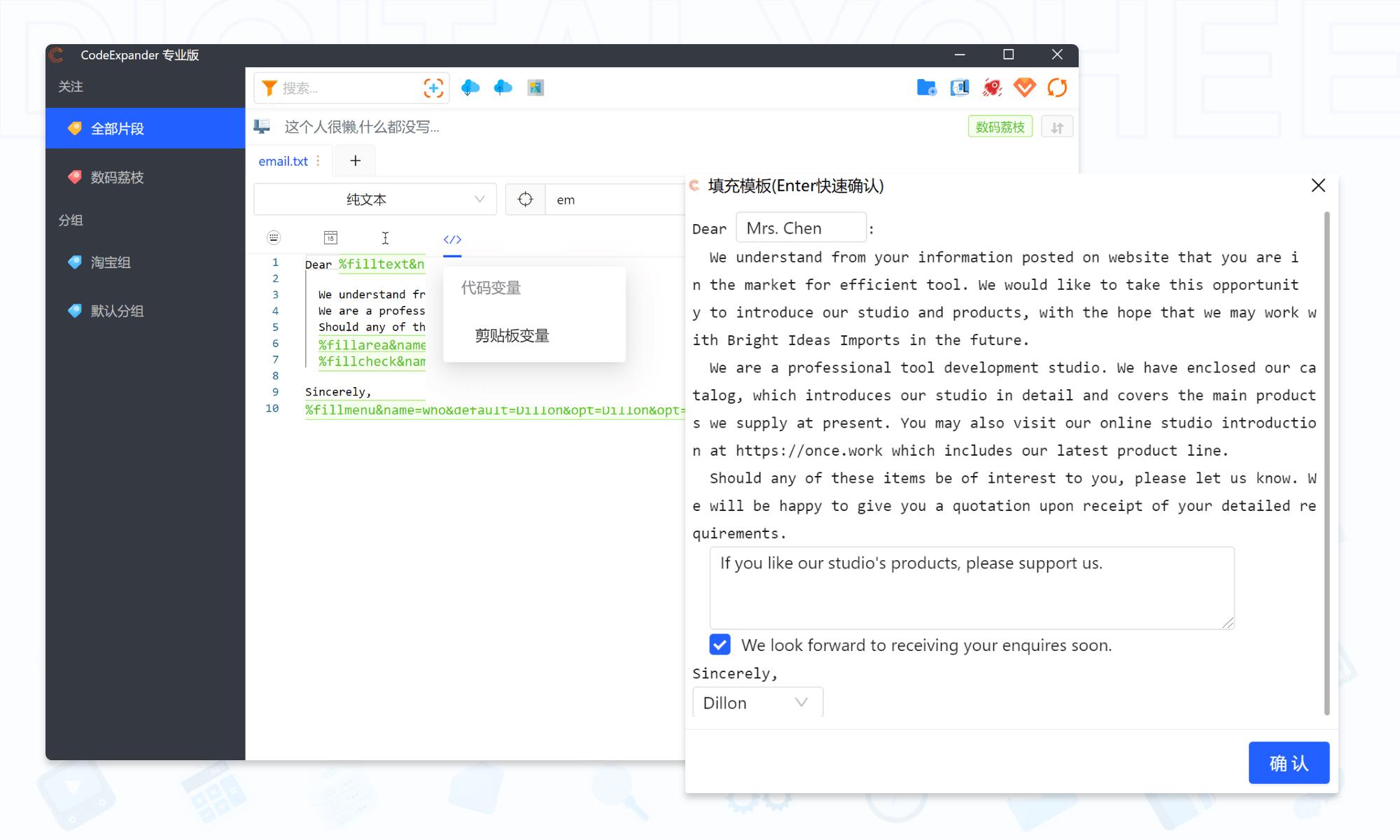
Task: Add a new tab with plus
Action: pos(356,161)
